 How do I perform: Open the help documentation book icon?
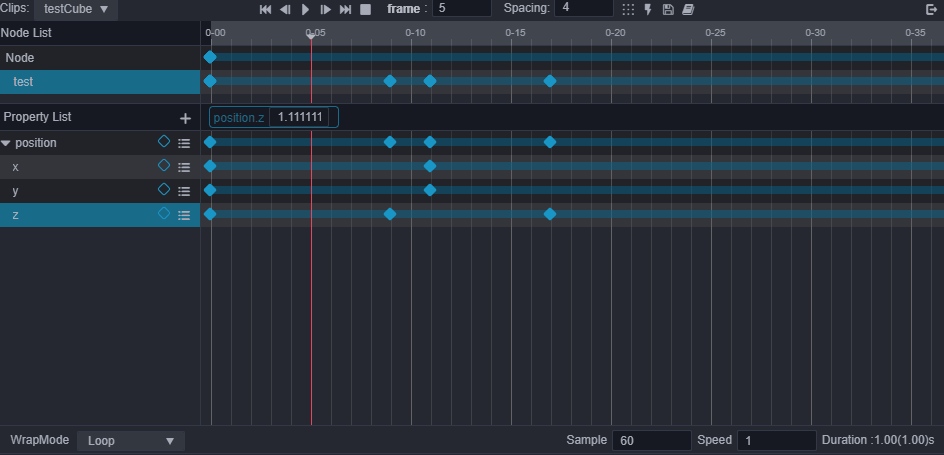tap(688, 9)
